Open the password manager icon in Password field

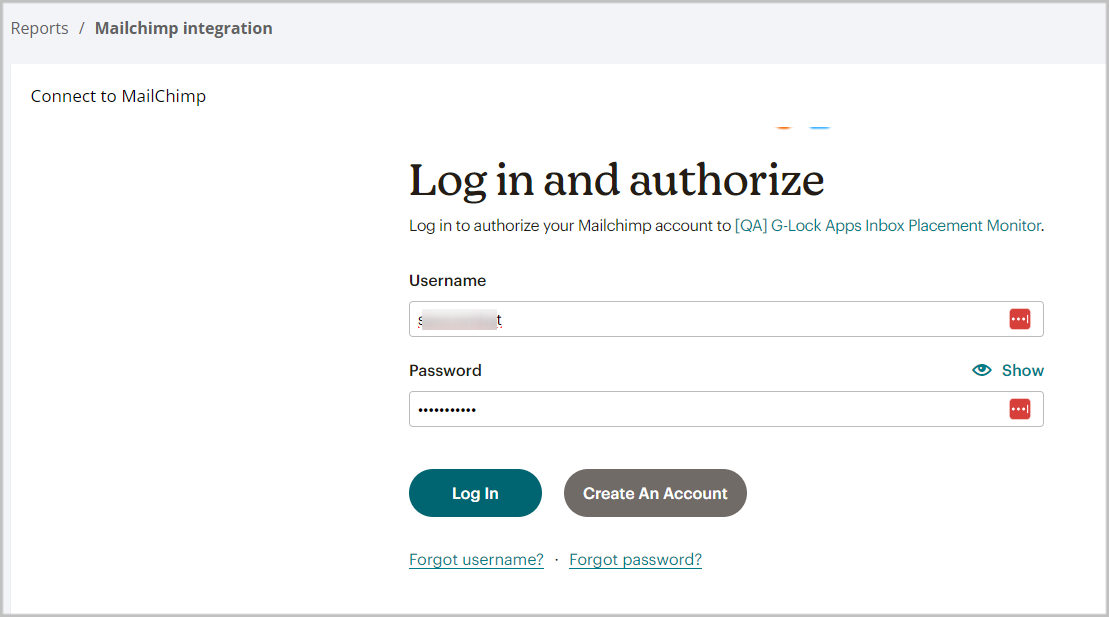pos(1019,409)
